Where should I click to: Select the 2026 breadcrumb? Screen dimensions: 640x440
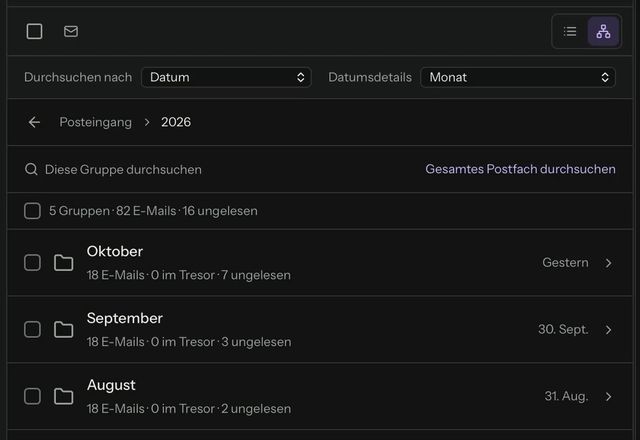click(176, 122)
